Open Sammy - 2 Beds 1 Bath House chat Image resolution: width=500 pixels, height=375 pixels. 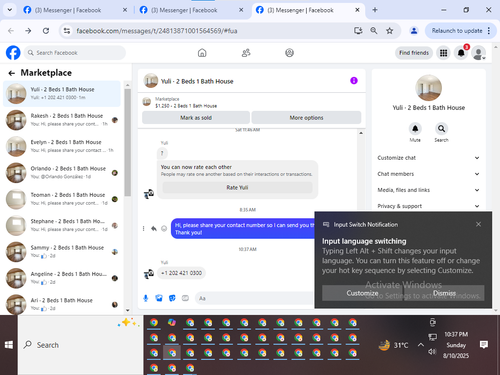point(62,251)
